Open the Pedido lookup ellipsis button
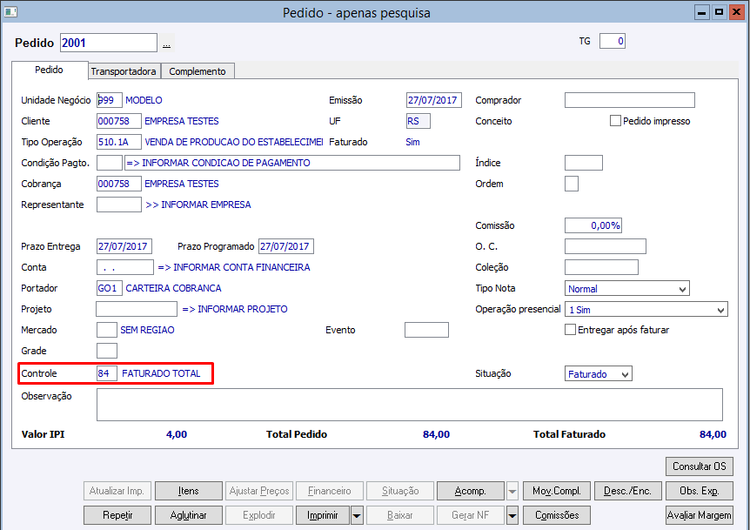Screen dimensions: 750x530 click(166, 44)
